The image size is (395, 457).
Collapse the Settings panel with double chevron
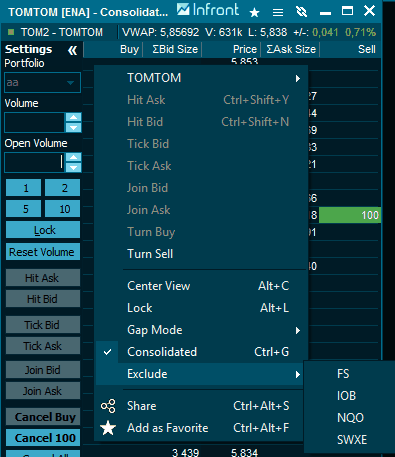coord(72,50)
